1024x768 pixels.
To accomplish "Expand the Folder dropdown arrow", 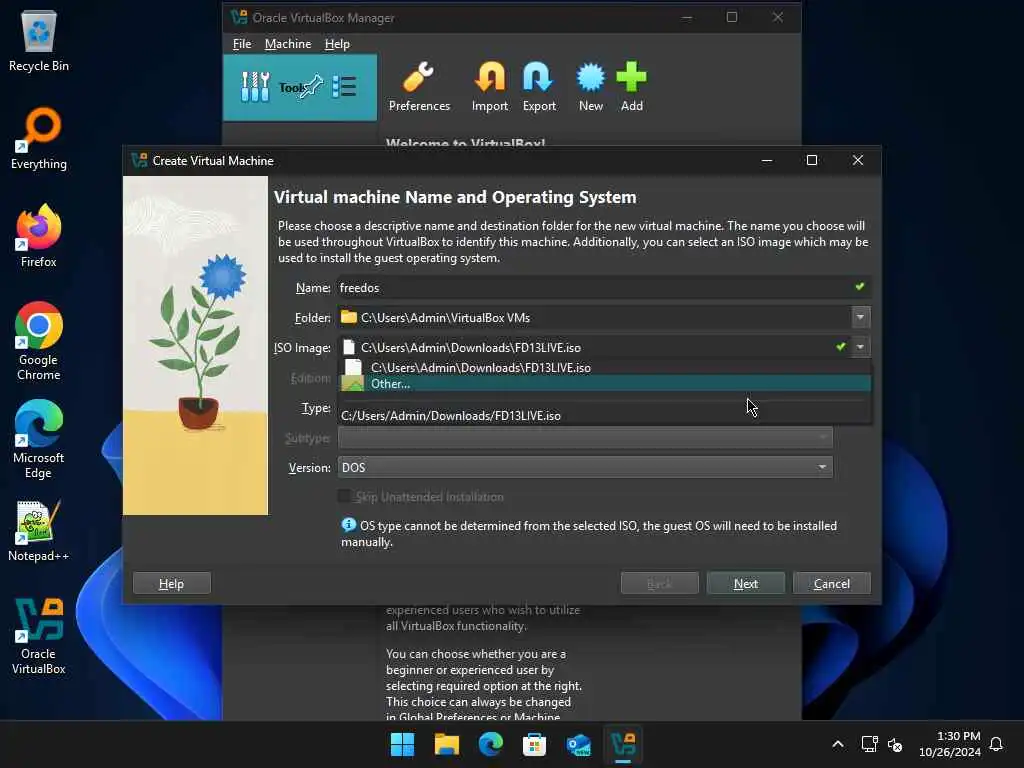I will pos(860,317).
